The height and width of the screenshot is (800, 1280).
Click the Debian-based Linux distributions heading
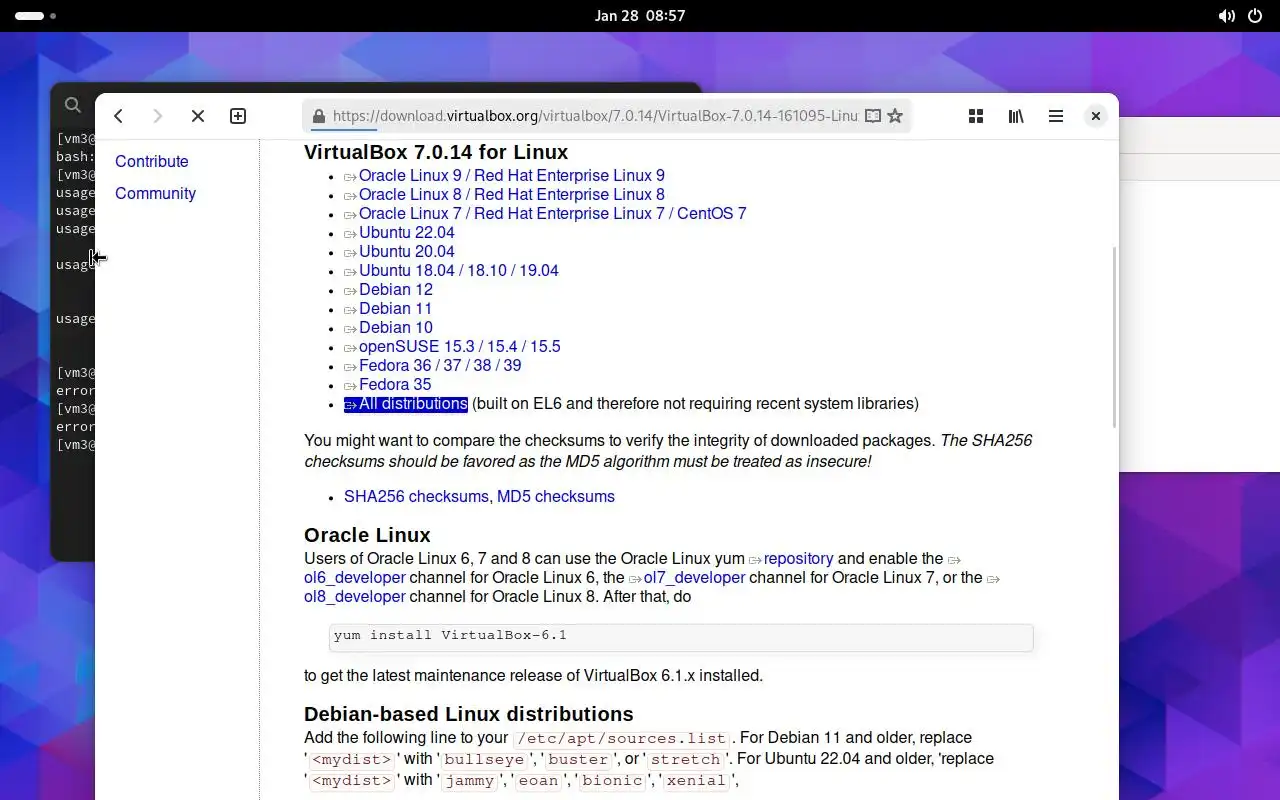pyautogui.click(x=469, y=714)
